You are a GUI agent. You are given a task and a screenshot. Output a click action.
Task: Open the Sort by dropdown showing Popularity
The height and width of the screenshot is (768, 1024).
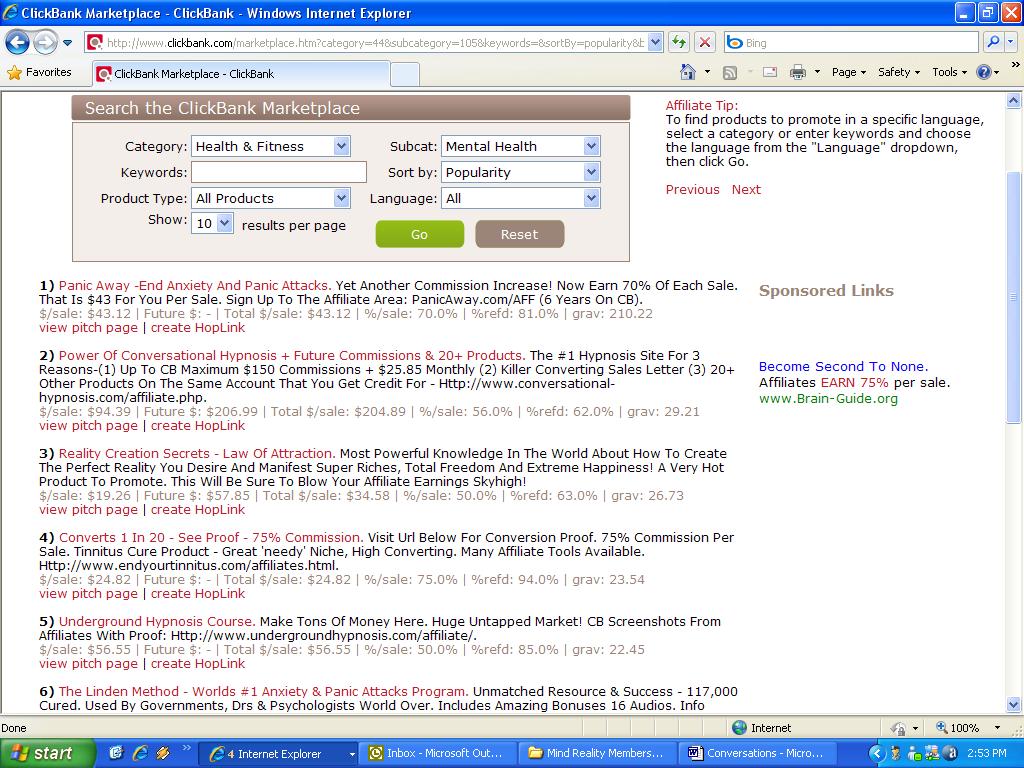click(x=520, y=172)
